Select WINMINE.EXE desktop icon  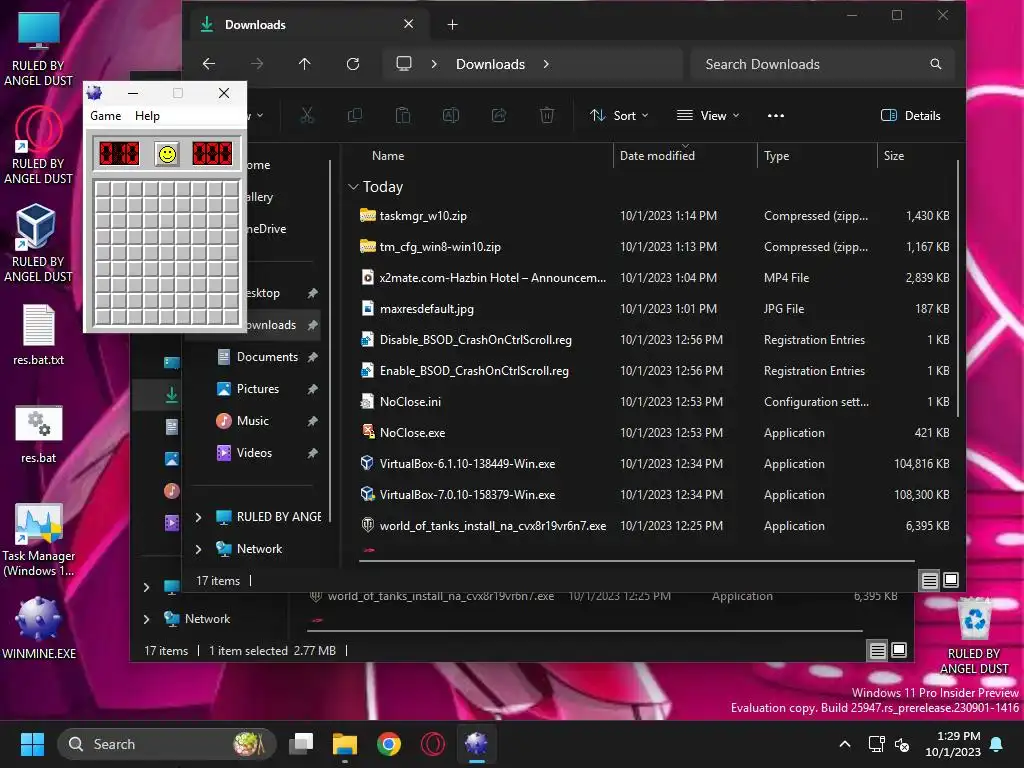coord(39,628)
